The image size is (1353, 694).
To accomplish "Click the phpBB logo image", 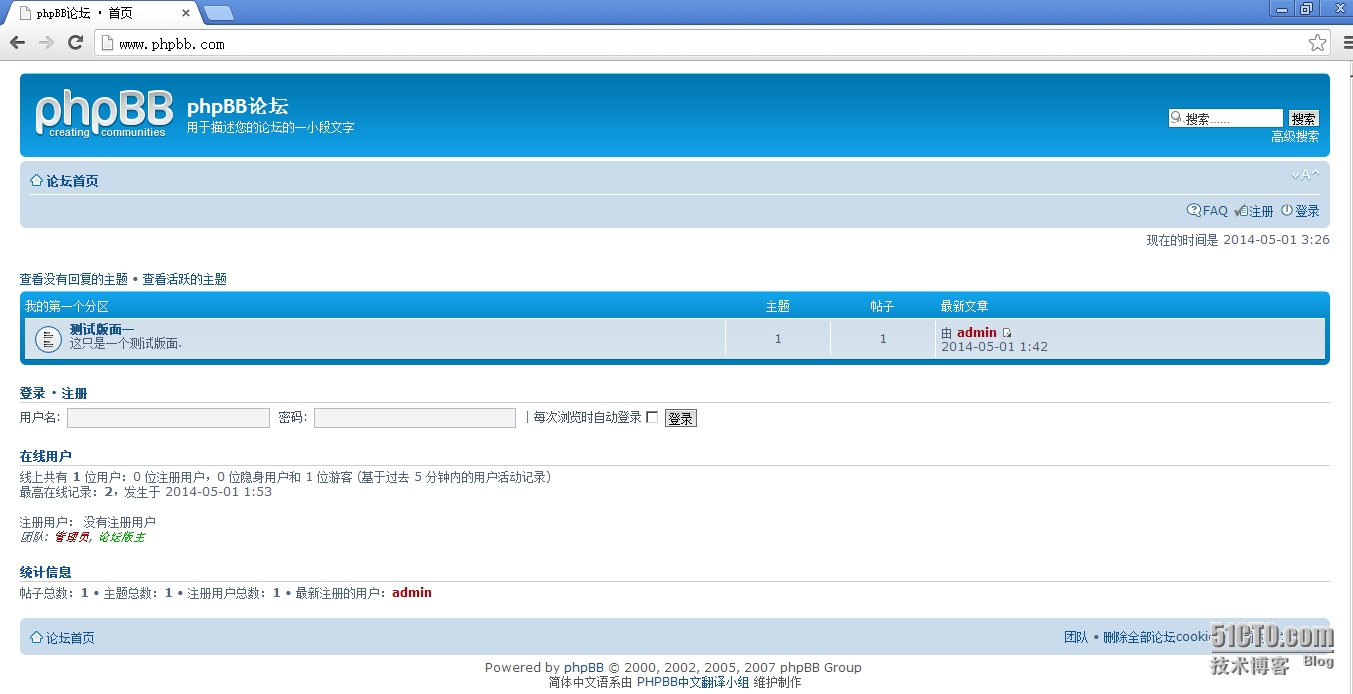I will tap(104, 114).
